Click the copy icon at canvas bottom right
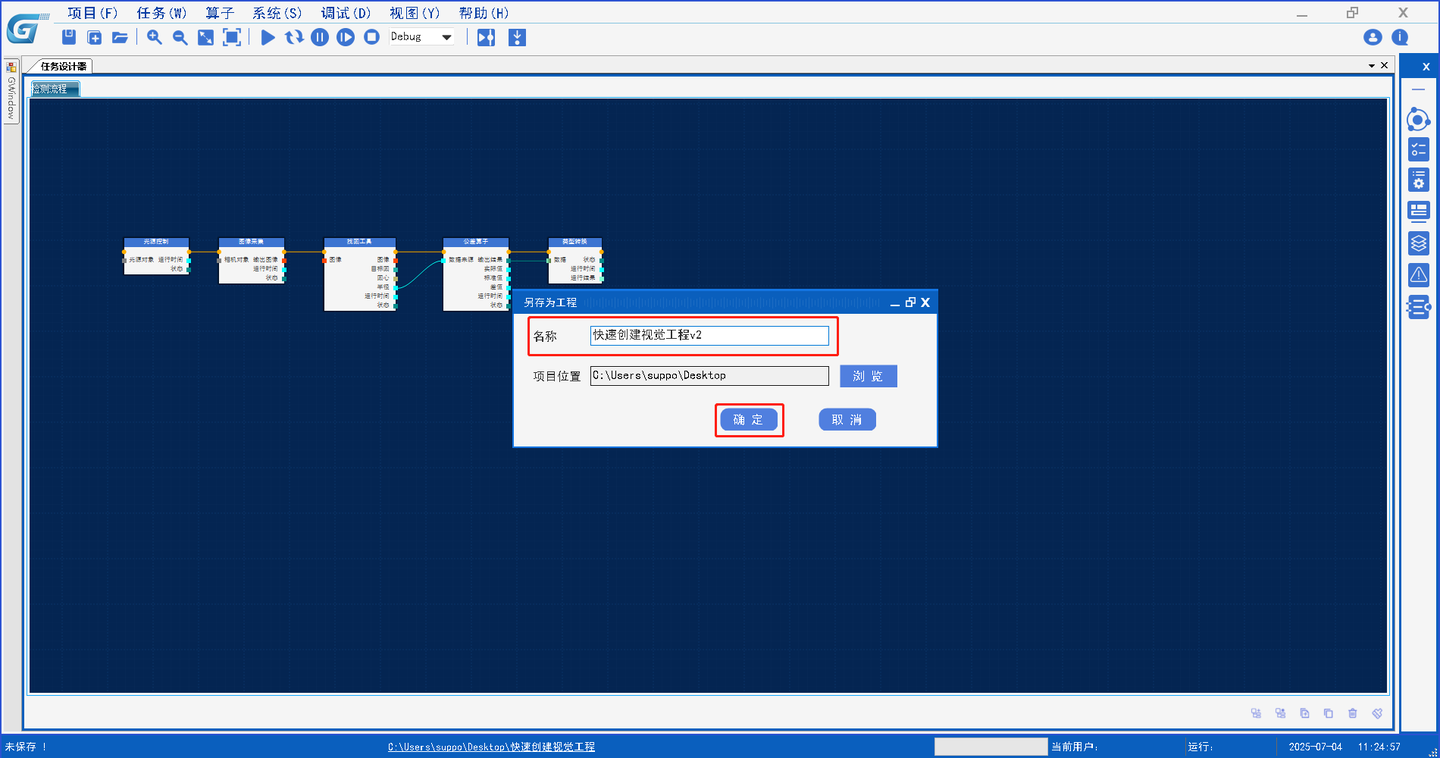The height and width of the screenshot is (758, 1440). pyautogui.click(x=1328, y=713)
